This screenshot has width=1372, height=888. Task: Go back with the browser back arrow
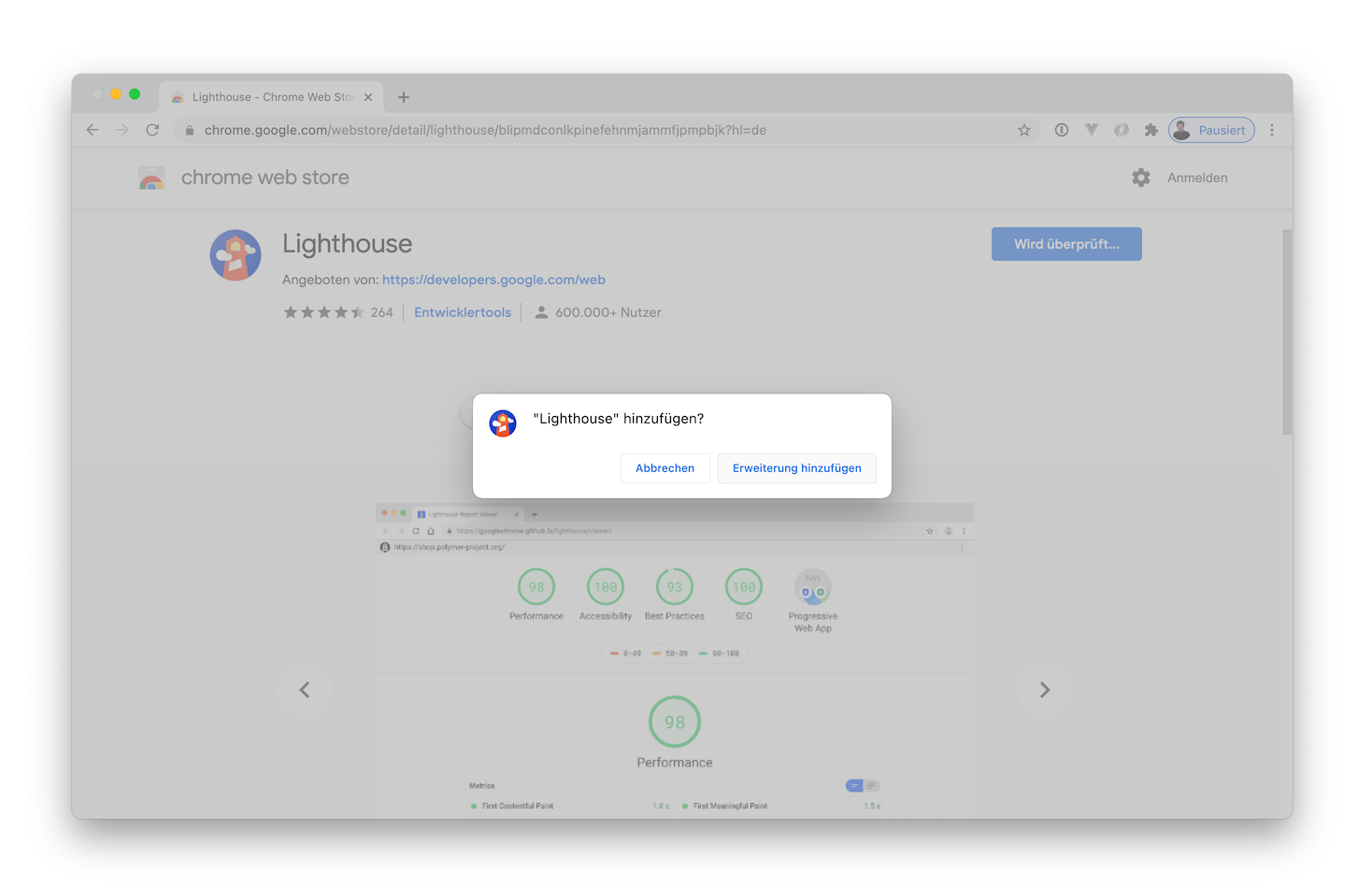(93, 130)
